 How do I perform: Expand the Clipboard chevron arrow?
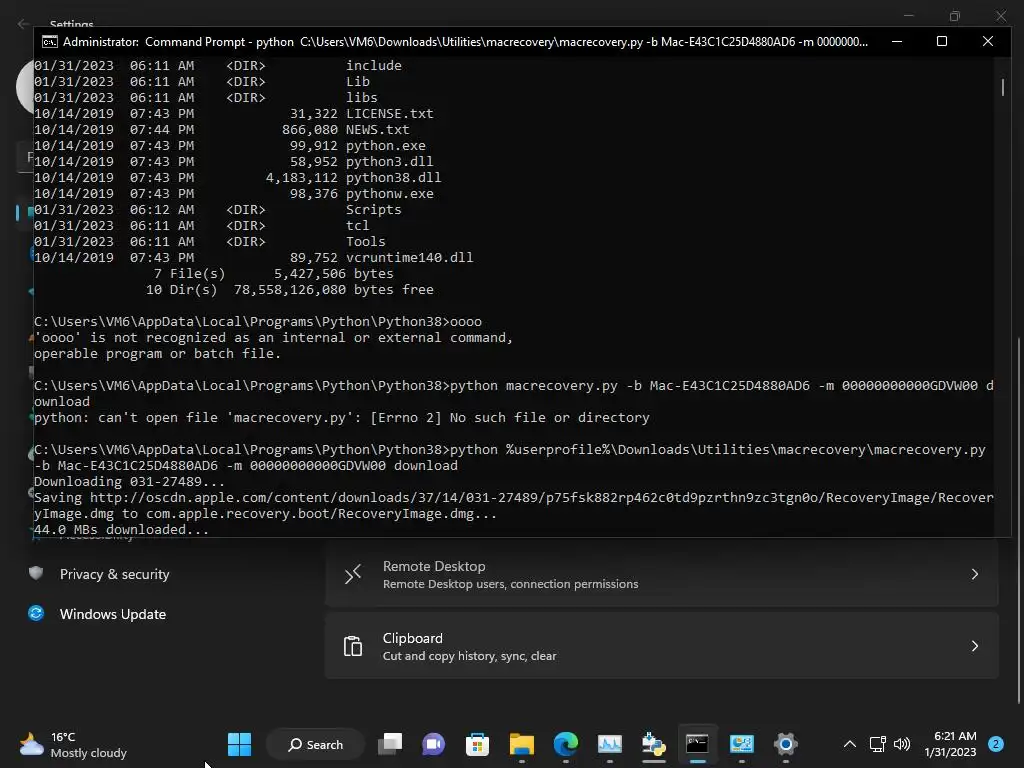tap(974, 646)
